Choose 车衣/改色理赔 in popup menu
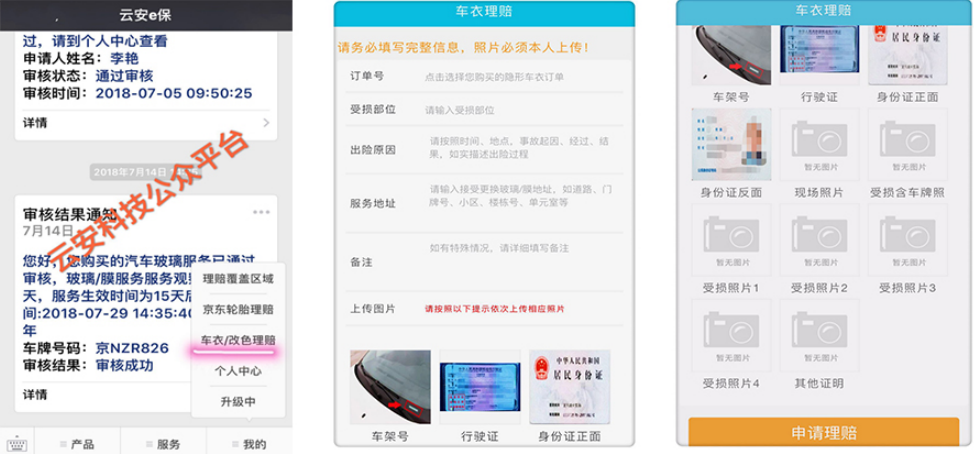Viewport: 974px width, 454px height. pos(238,340)
